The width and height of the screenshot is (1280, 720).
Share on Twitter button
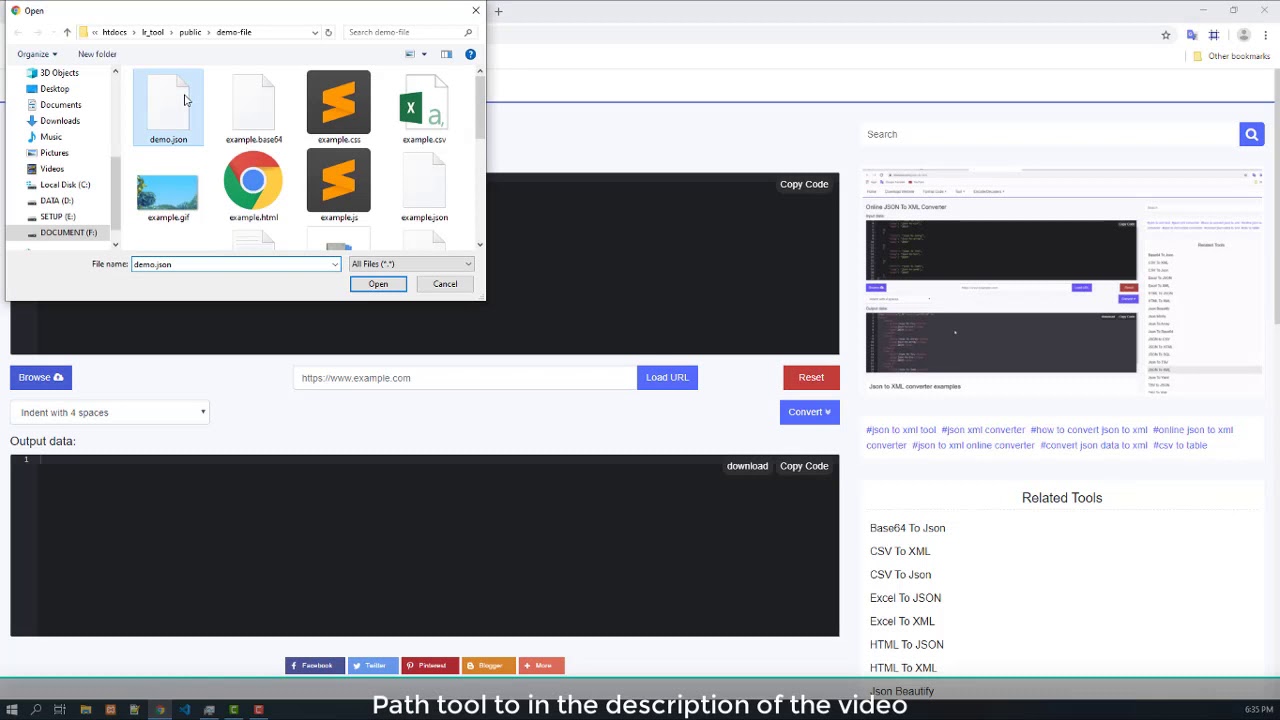click(x=373, y=666)
